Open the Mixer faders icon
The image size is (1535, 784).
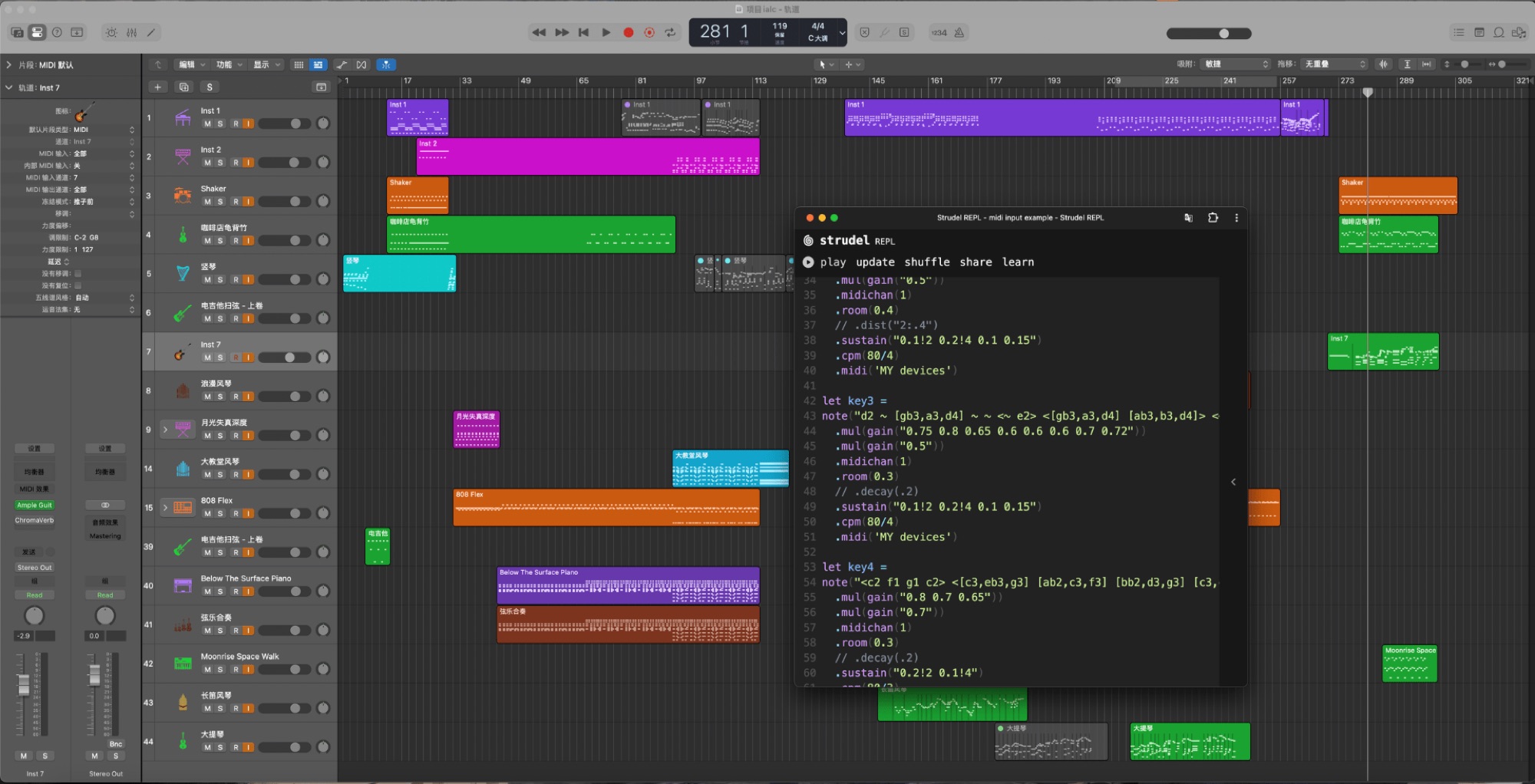pos(131,32)
